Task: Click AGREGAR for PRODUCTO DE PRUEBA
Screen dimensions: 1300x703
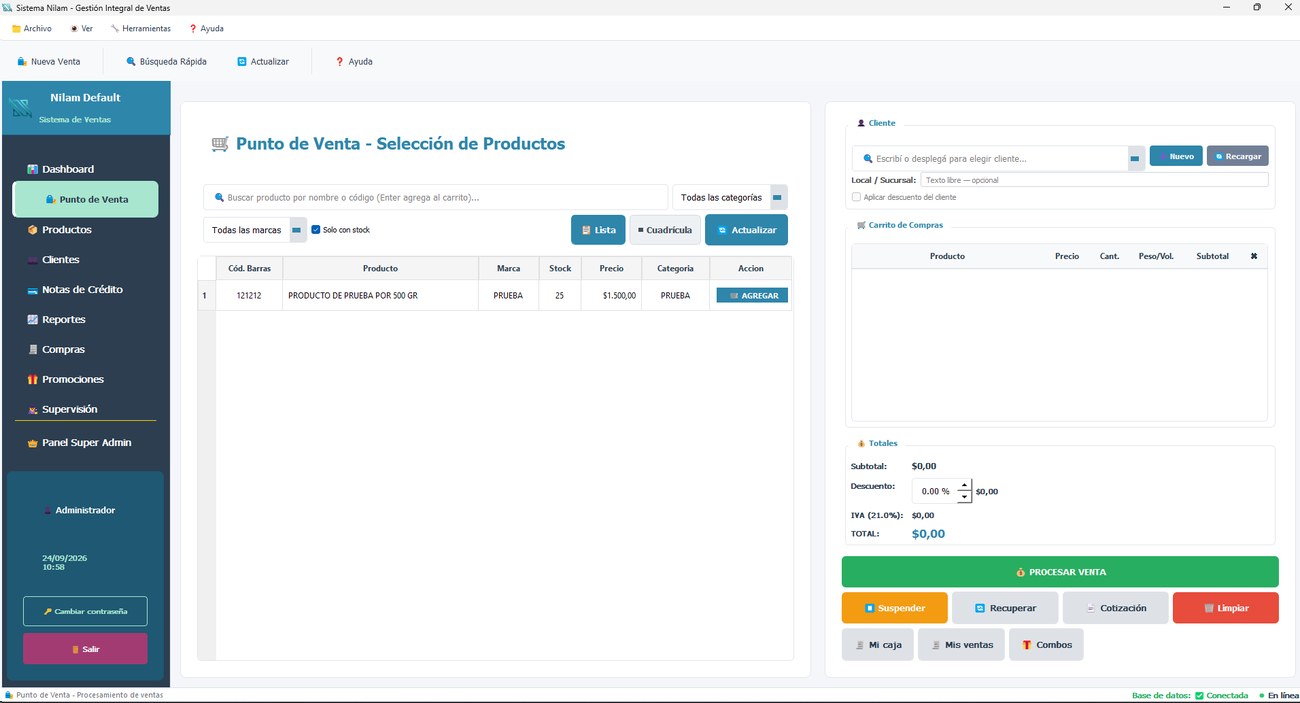Action: coord(752,295)
